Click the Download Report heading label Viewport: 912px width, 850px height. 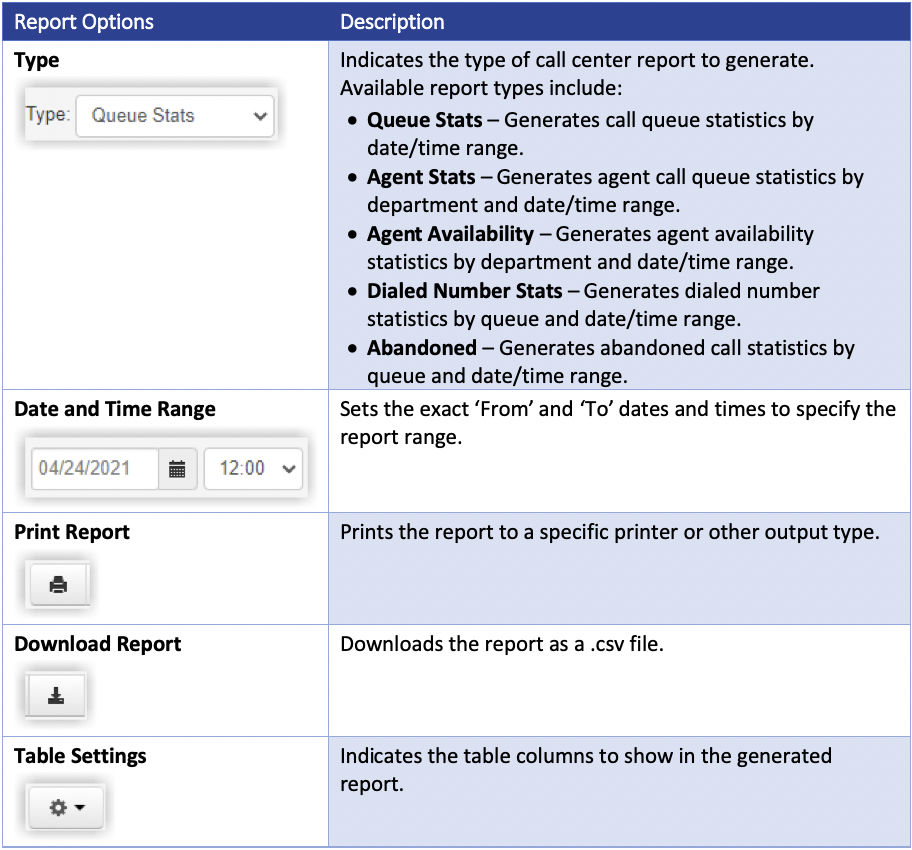(98, 644)
